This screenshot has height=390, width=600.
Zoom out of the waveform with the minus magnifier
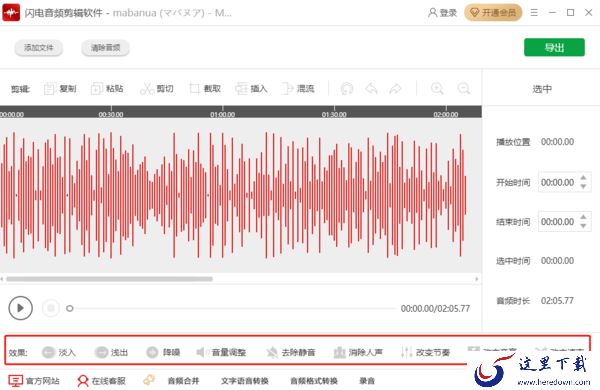click(464, 89)
